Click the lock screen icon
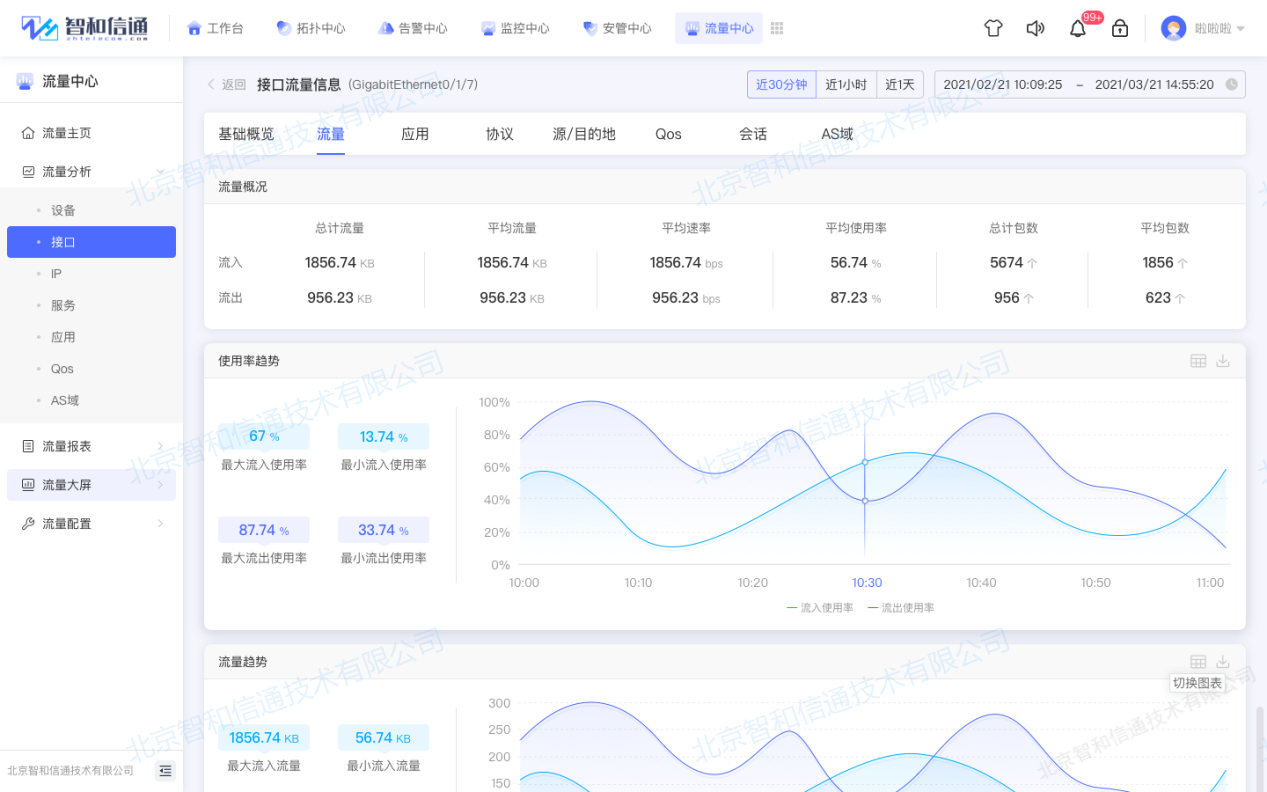This screenshot has height=792, width=1267. pos(1120,28)
